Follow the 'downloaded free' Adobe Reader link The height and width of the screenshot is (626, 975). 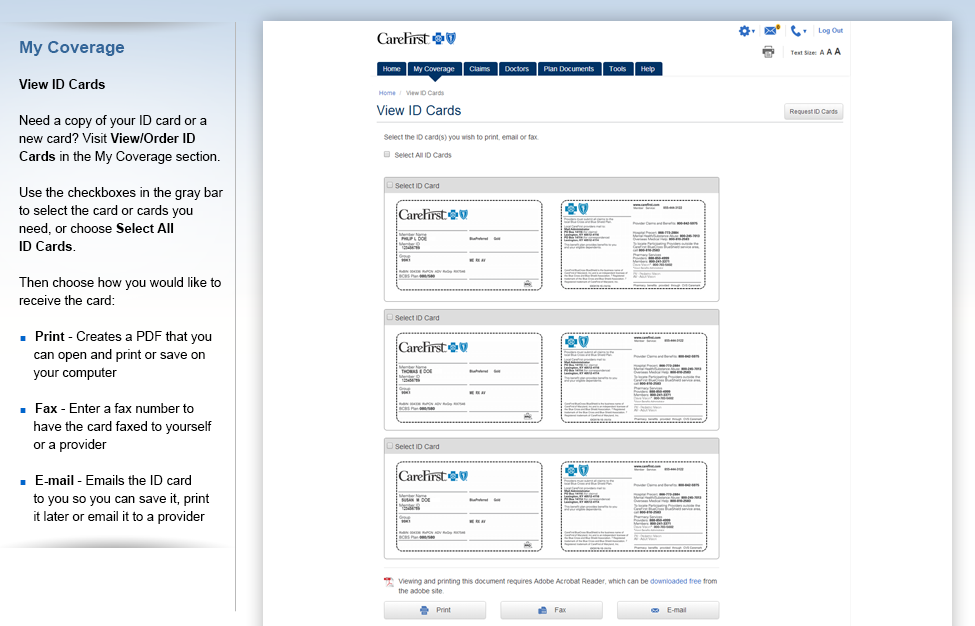(675, 581)
